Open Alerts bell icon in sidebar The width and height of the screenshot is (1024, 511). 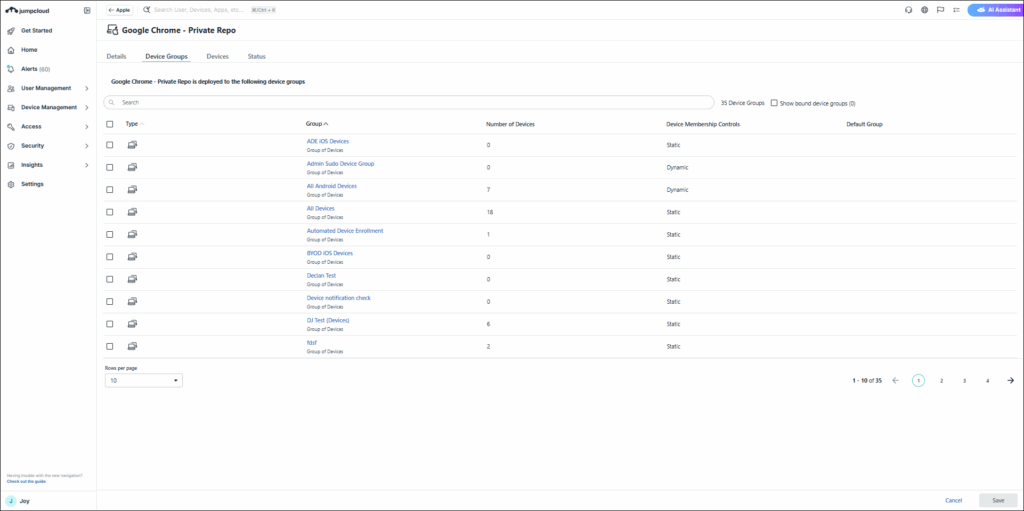pos(10,69)
